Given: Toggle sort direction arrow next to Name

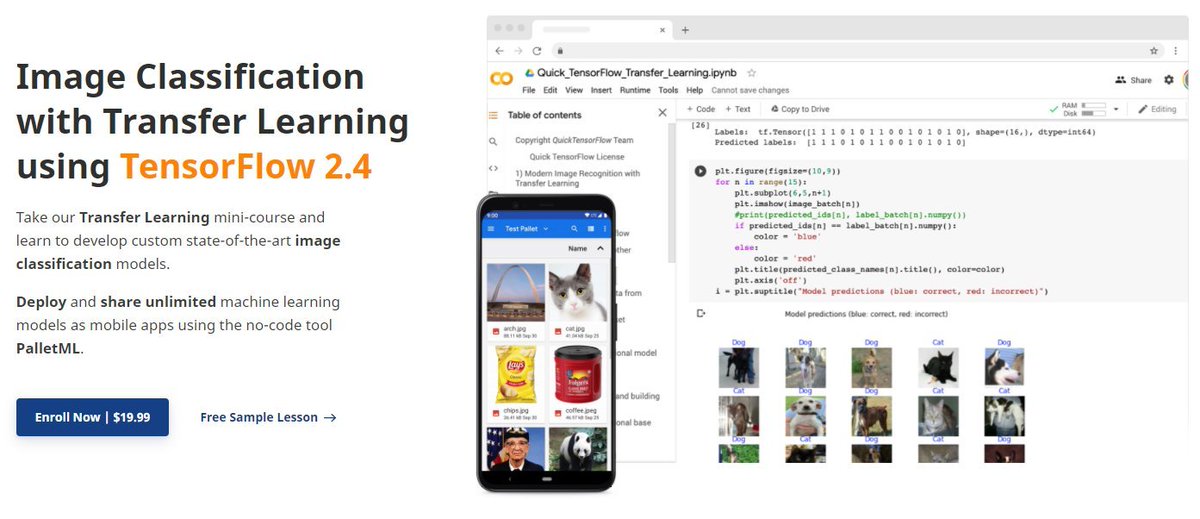Looking at the screenshot, I should (x=600, y=248).
